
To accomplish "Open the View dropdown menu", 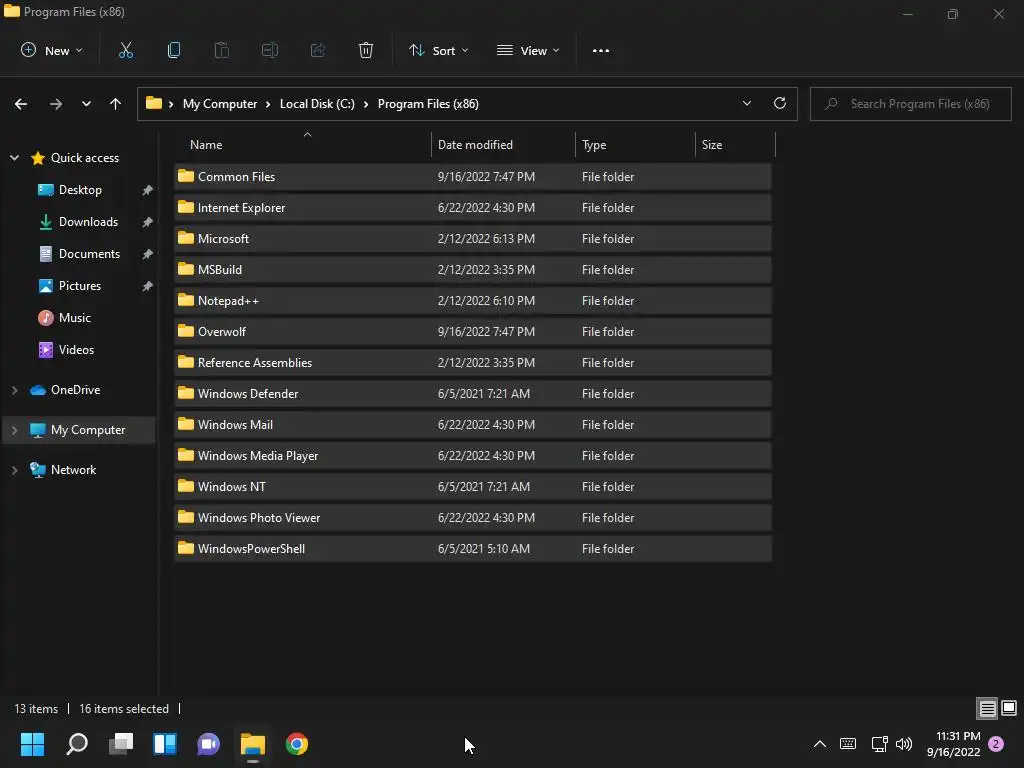I will pyautogui.click(x=528, y=50).
